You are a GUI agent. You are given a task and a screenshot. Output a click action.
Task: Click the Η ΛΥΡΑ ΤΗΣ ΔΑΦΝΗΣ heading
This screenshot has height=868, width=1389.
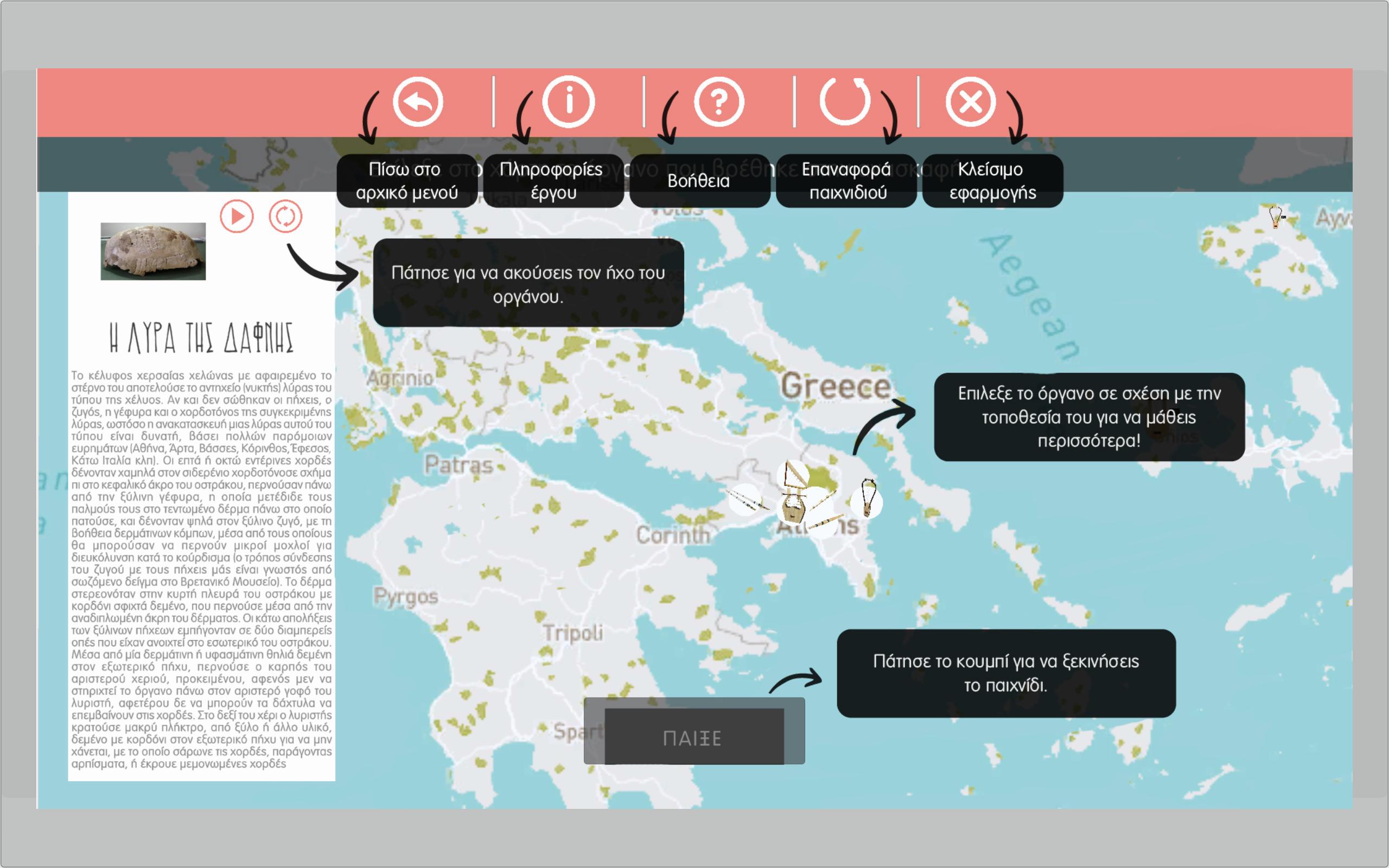(x=201, y=338)
